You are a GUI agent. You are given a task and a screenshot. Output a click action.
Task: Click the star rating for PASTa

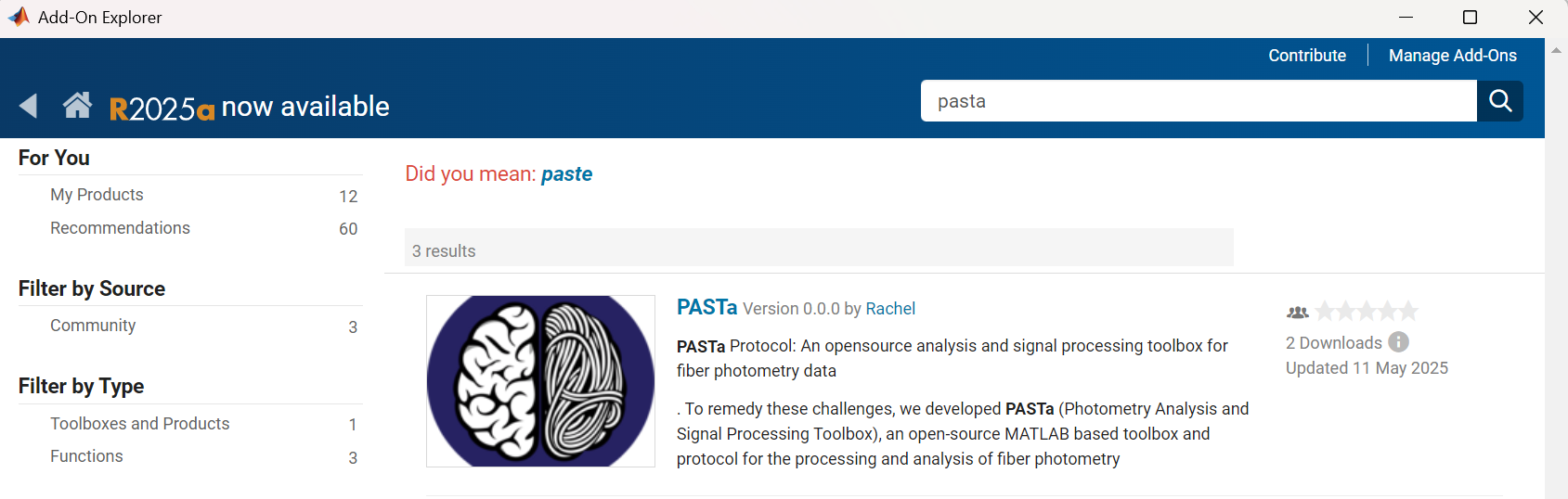(1367, 311)
